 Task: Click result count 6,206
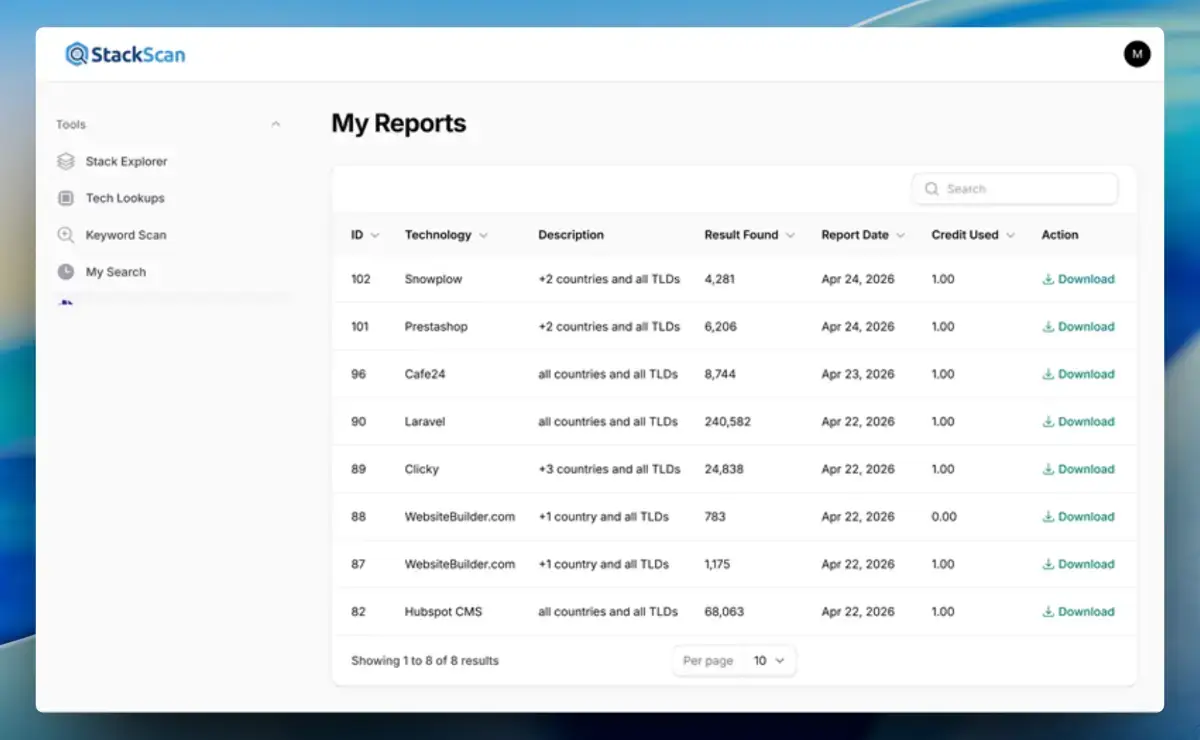[x=720, y=327]
